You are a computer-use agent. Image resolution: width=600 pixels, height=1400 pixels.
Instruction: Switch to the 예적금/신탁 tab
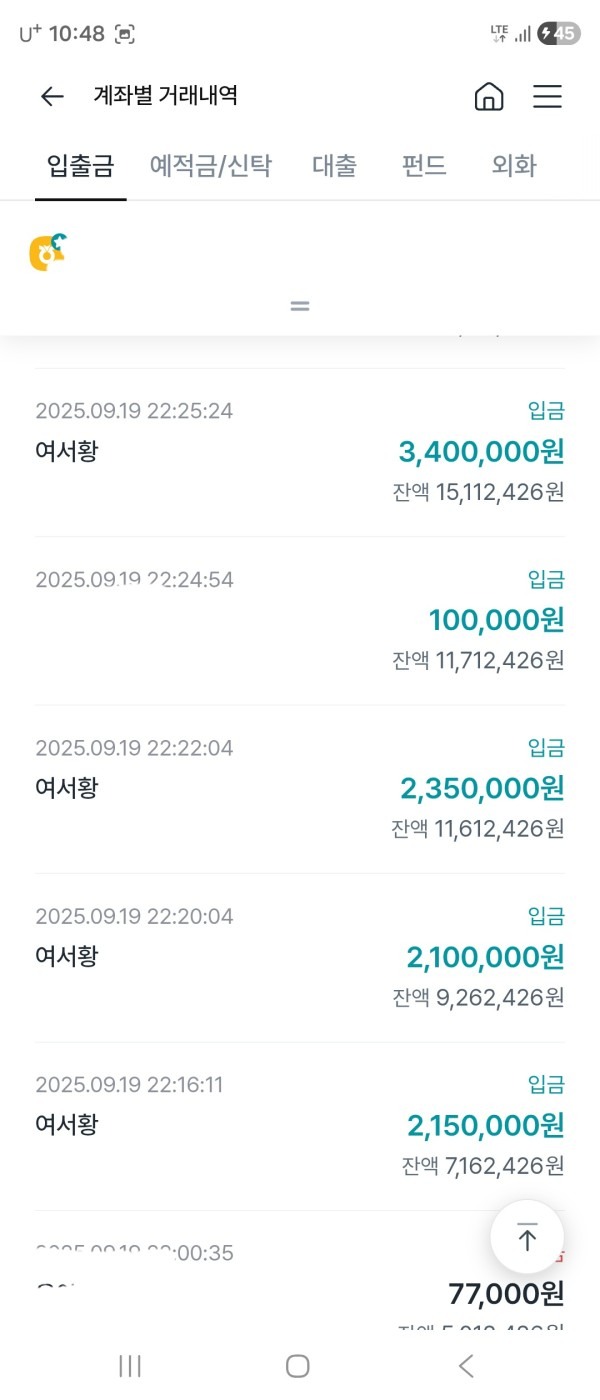210,166
